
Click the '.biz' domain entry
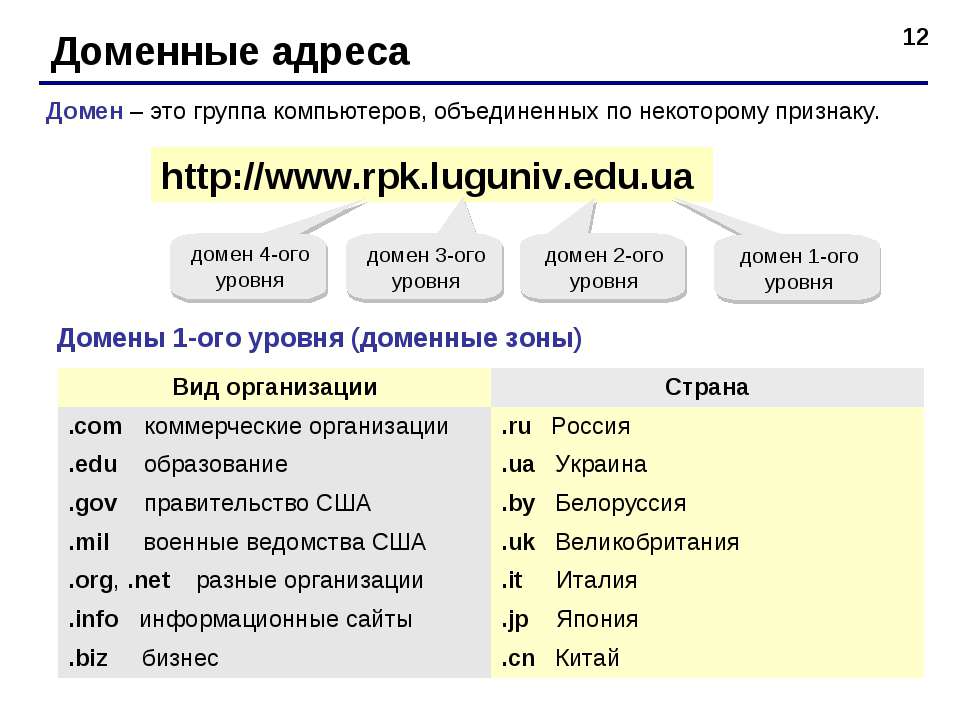pyautogui.click(x=88, y=658)
